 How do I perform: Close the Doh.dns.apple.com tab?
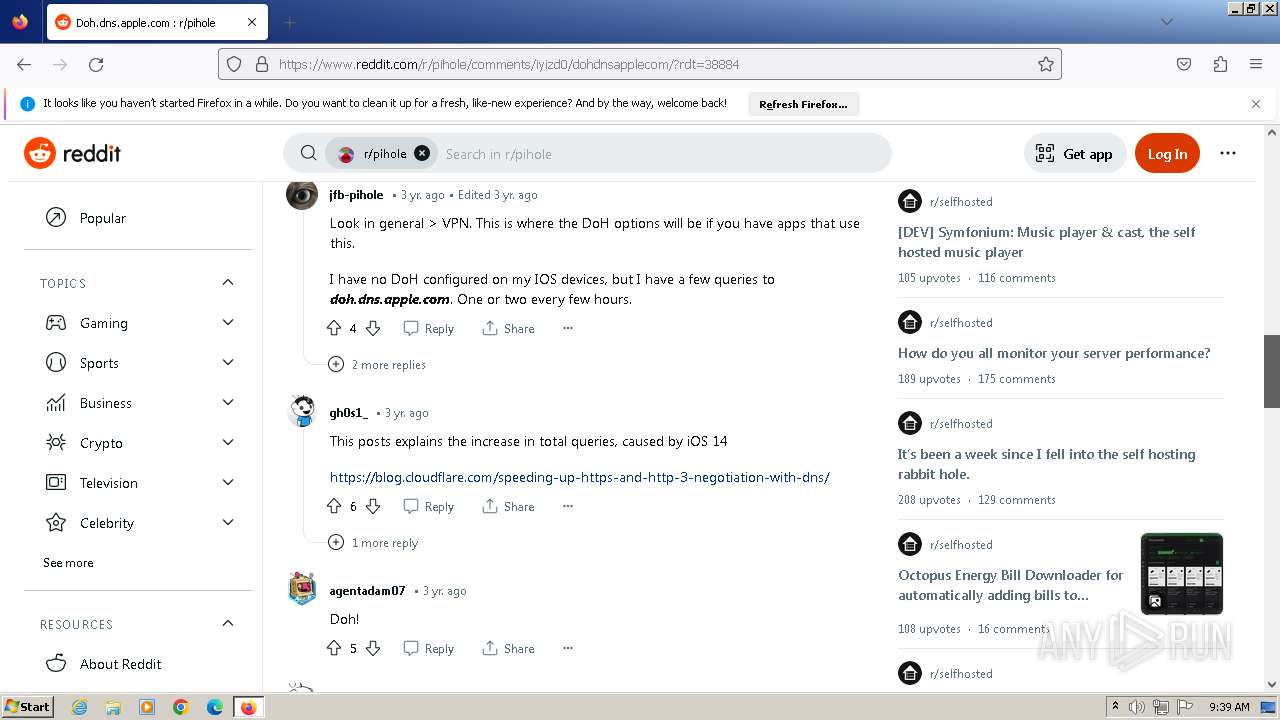point(251,22)
